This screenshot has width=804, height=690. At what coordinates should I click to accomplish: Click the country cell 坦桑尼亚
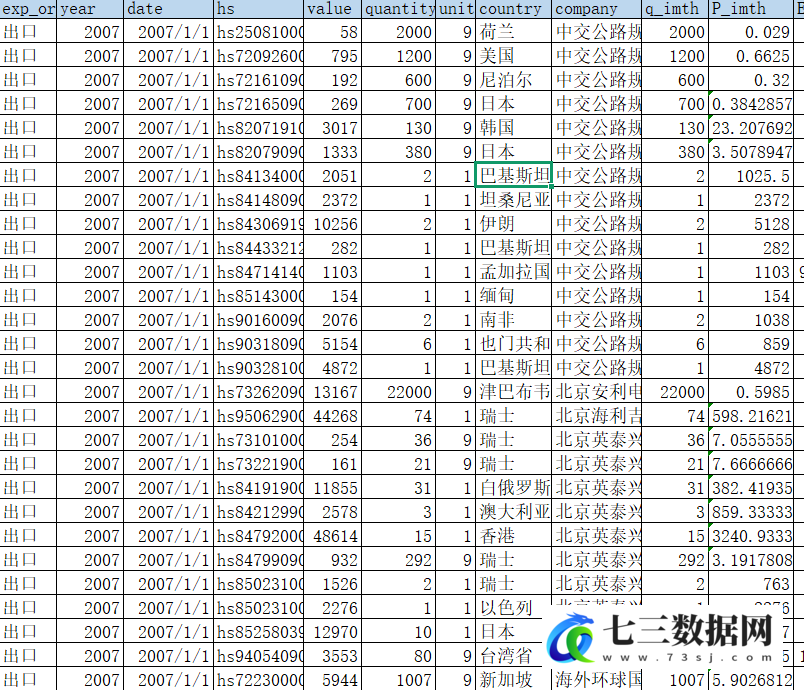pyautogui.click(x=514, y=200)
